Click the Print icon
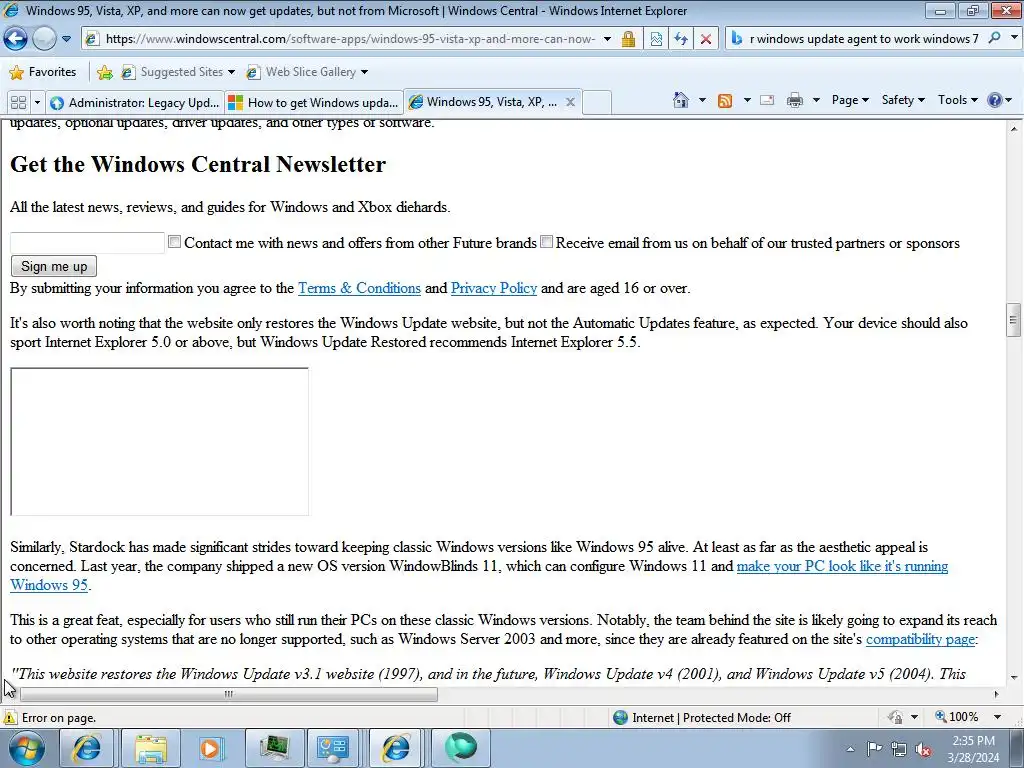The image size is (1024, 768). 795,100
